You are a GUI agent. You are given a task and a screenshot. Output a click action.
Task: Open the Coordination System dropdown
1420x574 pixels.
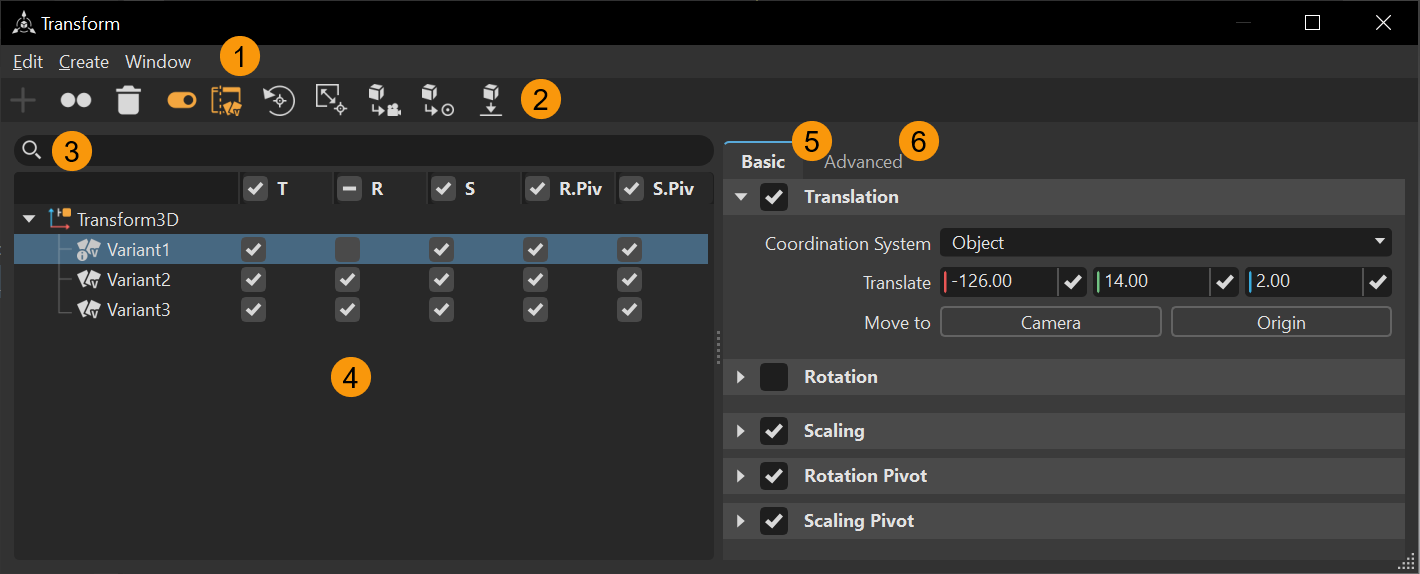point(1165,243)
